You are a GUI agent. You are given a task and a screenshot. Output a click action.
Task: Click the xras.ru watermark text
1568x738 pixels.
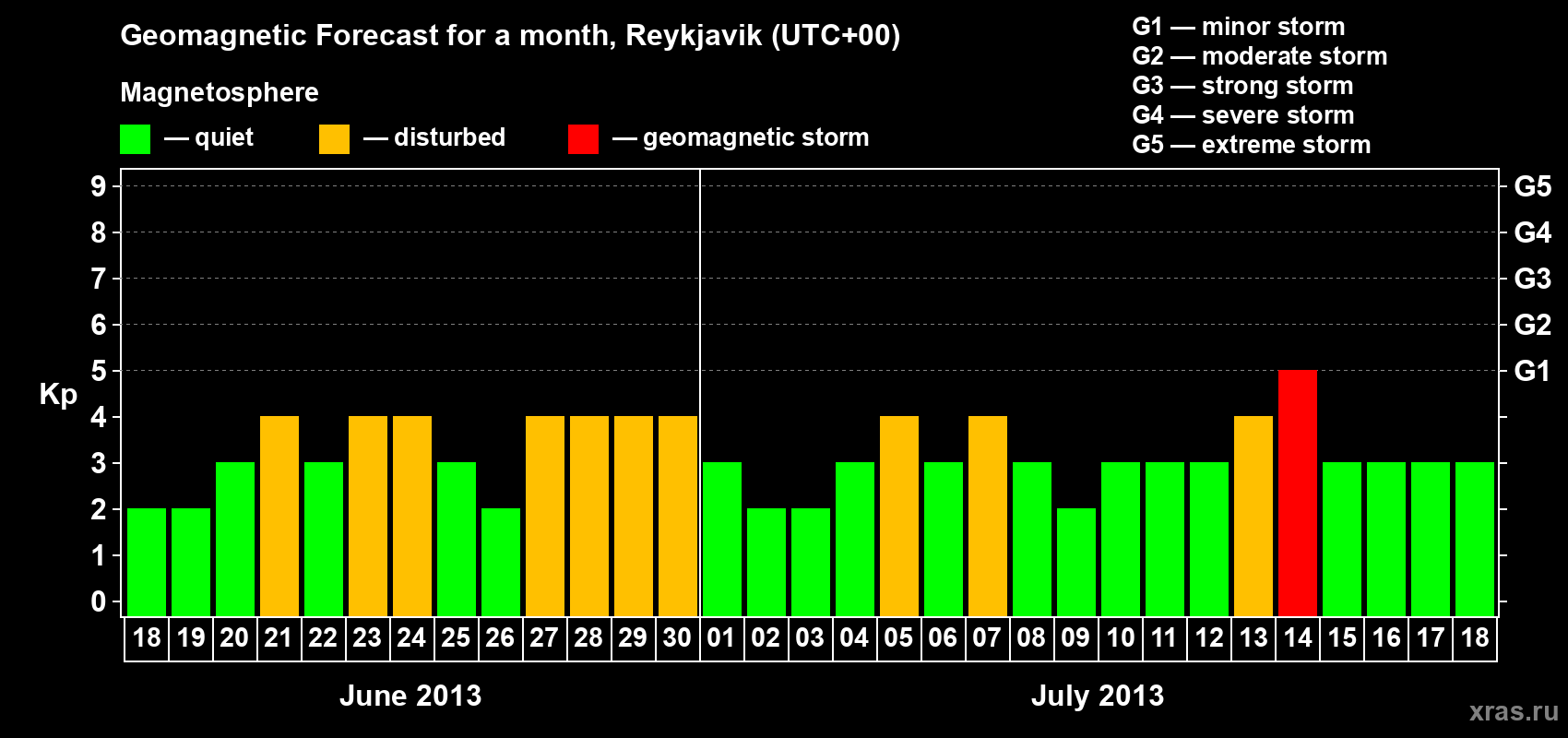[1514, 711]
